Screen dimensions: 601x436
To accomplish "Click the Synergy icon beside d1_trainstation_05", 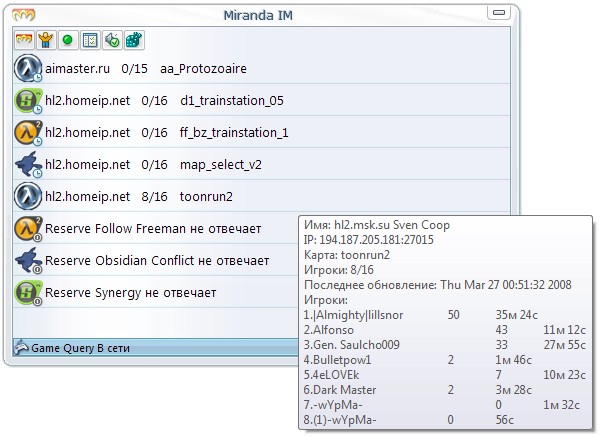I will pyautogui.click(x=28, y=100).
